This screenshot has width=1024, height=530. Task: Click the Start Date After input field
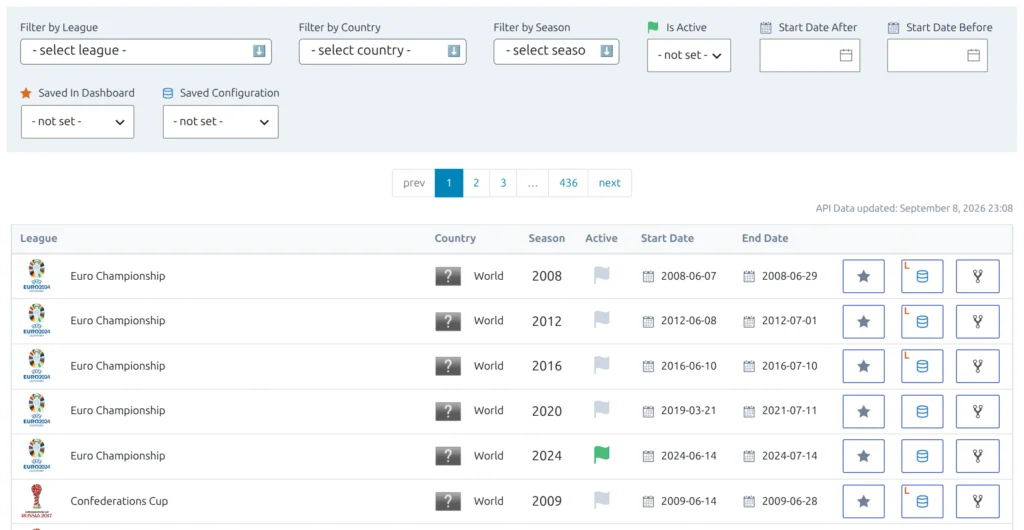[810, 55]
